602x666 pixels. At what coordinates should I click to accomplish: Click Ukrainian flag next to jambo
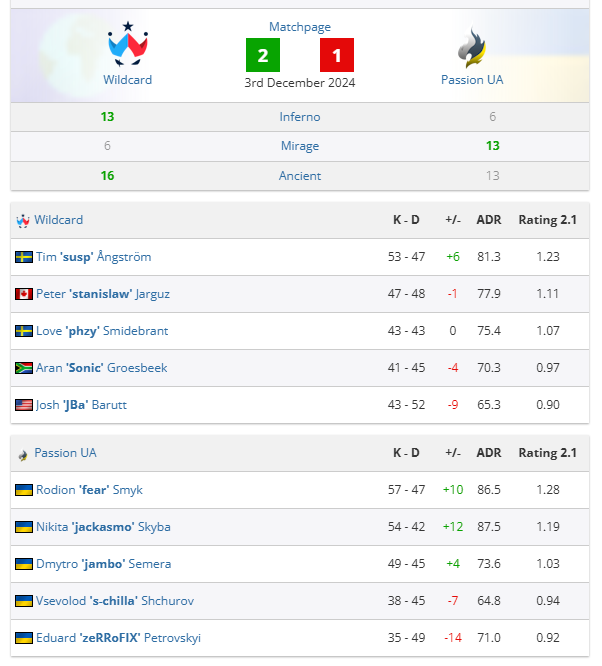coord(24,564)
